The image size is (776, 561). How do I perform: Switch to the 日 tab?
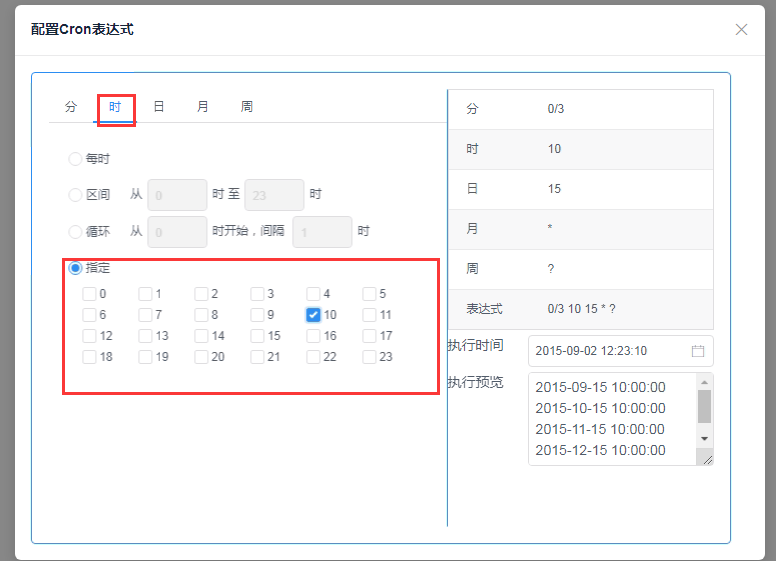pos(159,107)
